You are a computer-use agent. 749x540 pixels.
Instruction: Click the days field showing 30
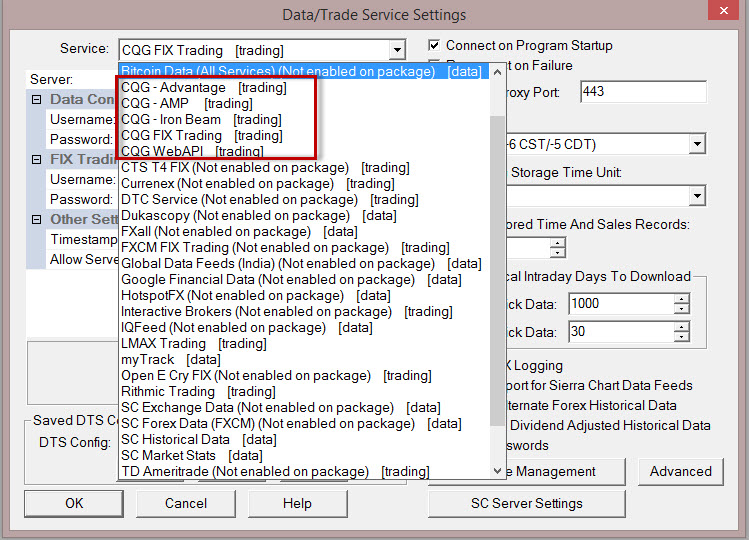[x=621, y=332]
